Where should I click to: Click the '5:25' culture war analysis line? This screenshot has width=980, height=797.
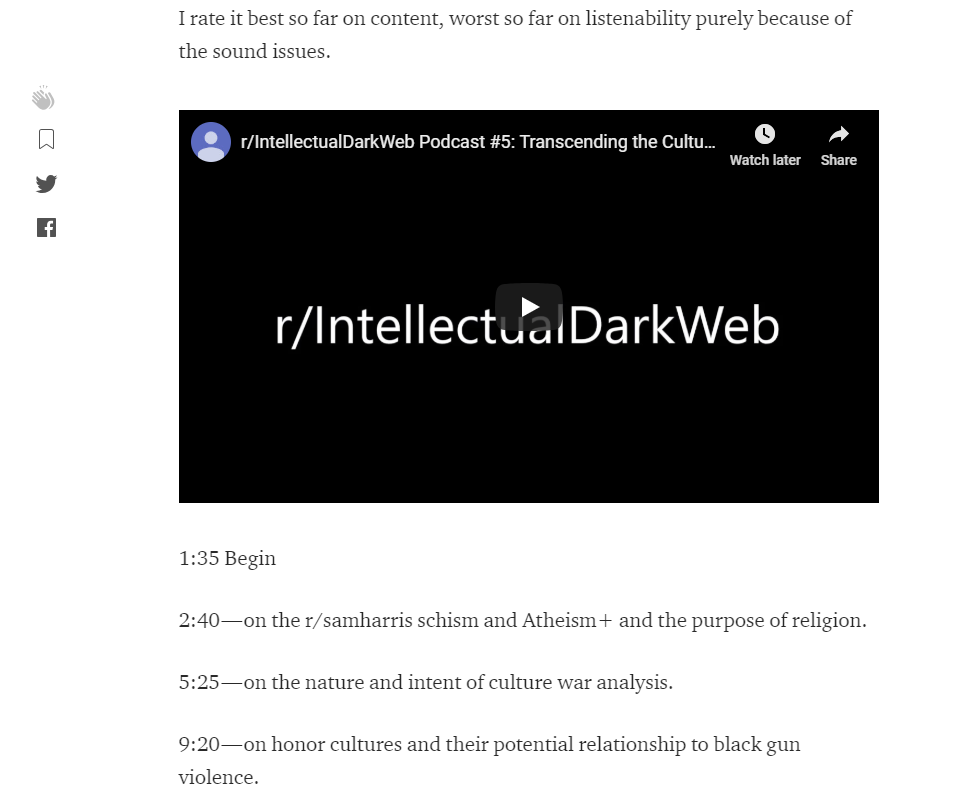(x=426, y=682)
